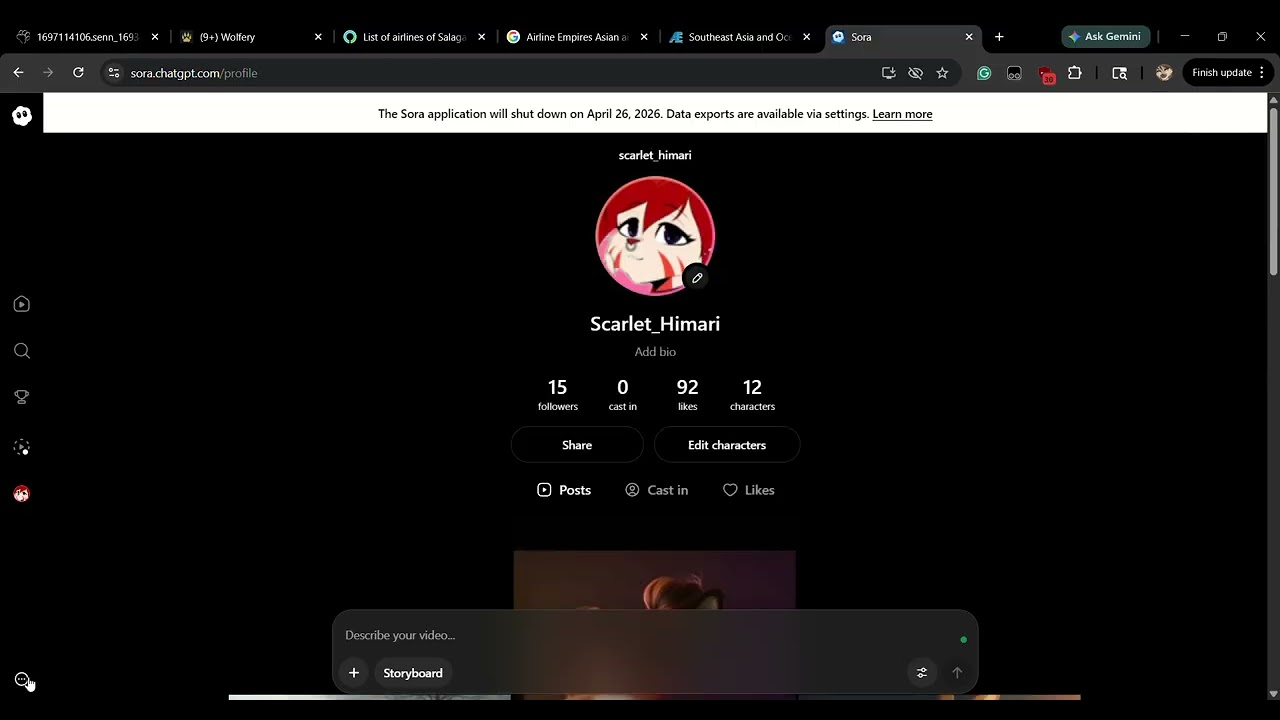Switch to the Likes tab
The width and height of the screenshot is (1280, 720).
(749, 490)
